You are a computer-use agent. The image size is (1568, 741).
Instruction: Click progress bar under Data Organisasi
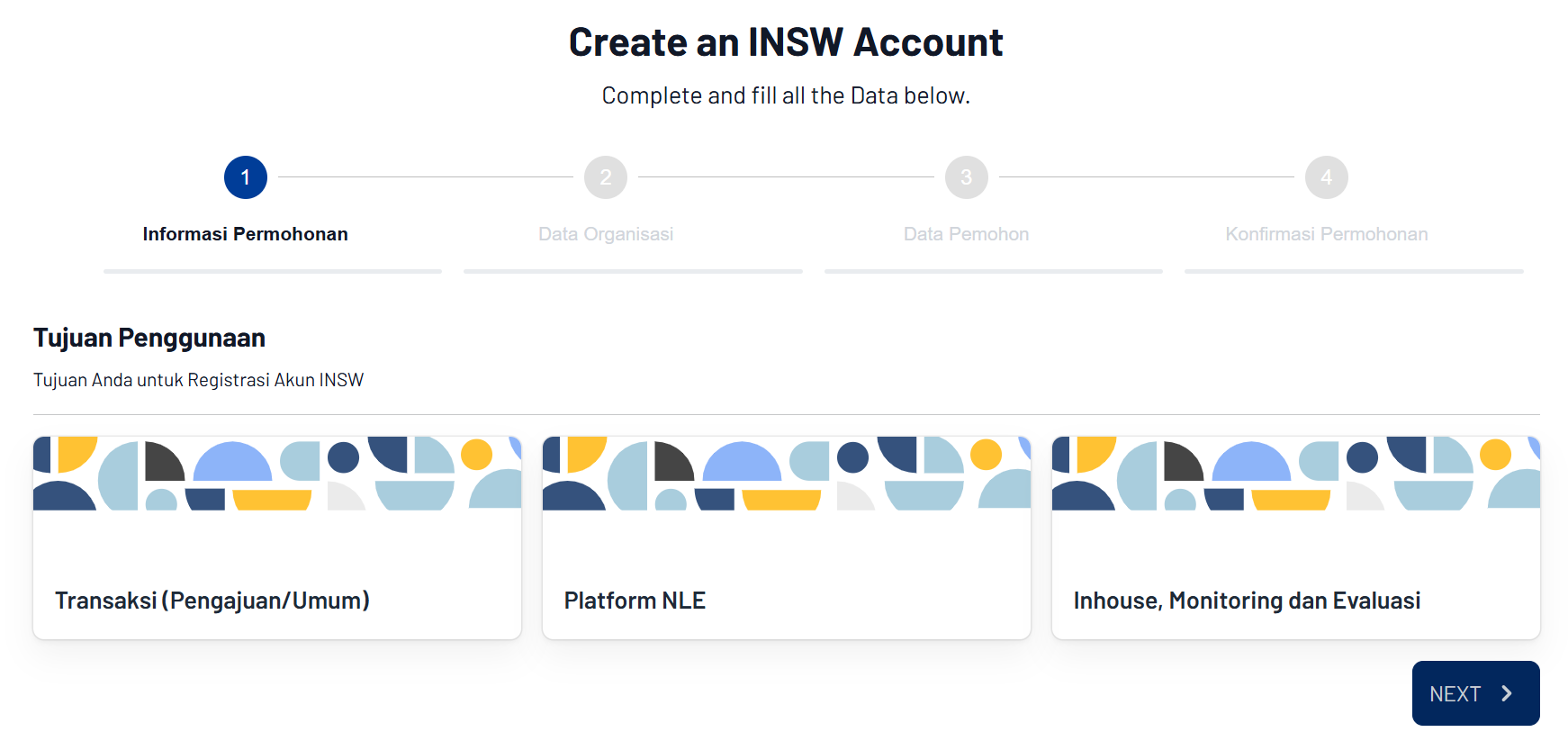pos(633,271)
